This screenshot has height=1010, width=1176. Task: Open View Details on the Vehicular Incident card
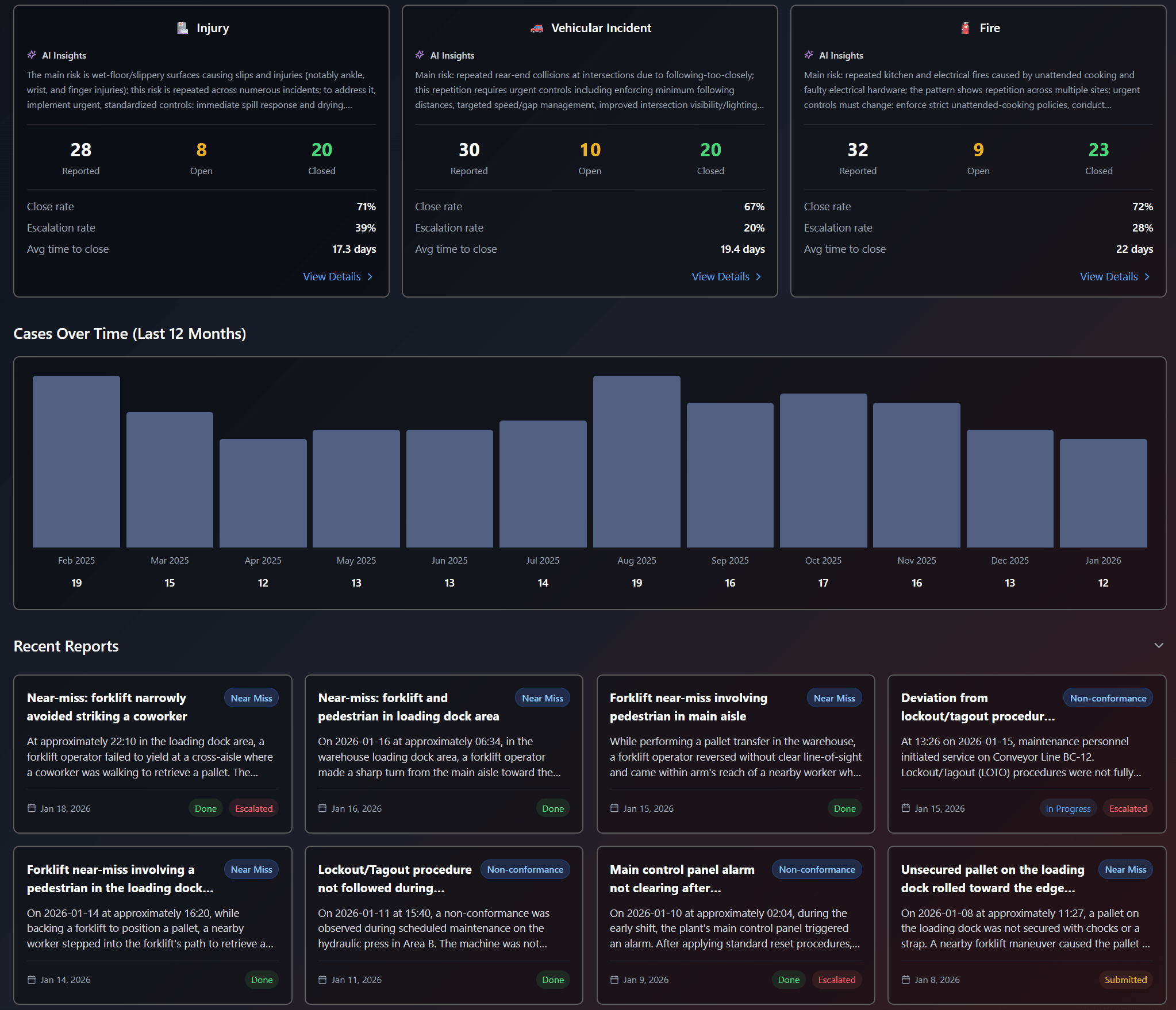[x=726, y=276]
